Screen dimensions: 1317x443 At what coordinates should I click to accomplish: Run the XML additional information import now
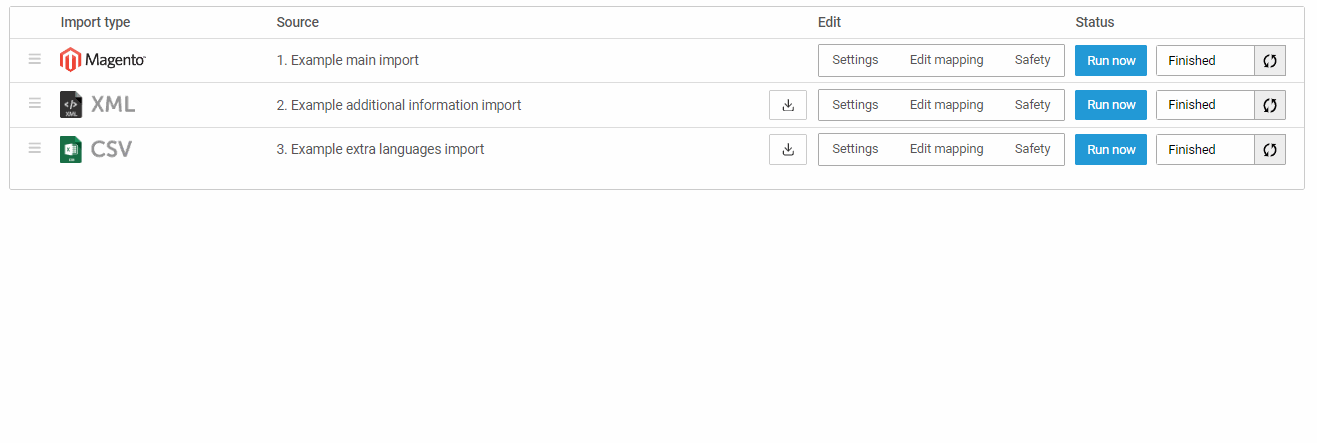click(x=1111, y=105)
